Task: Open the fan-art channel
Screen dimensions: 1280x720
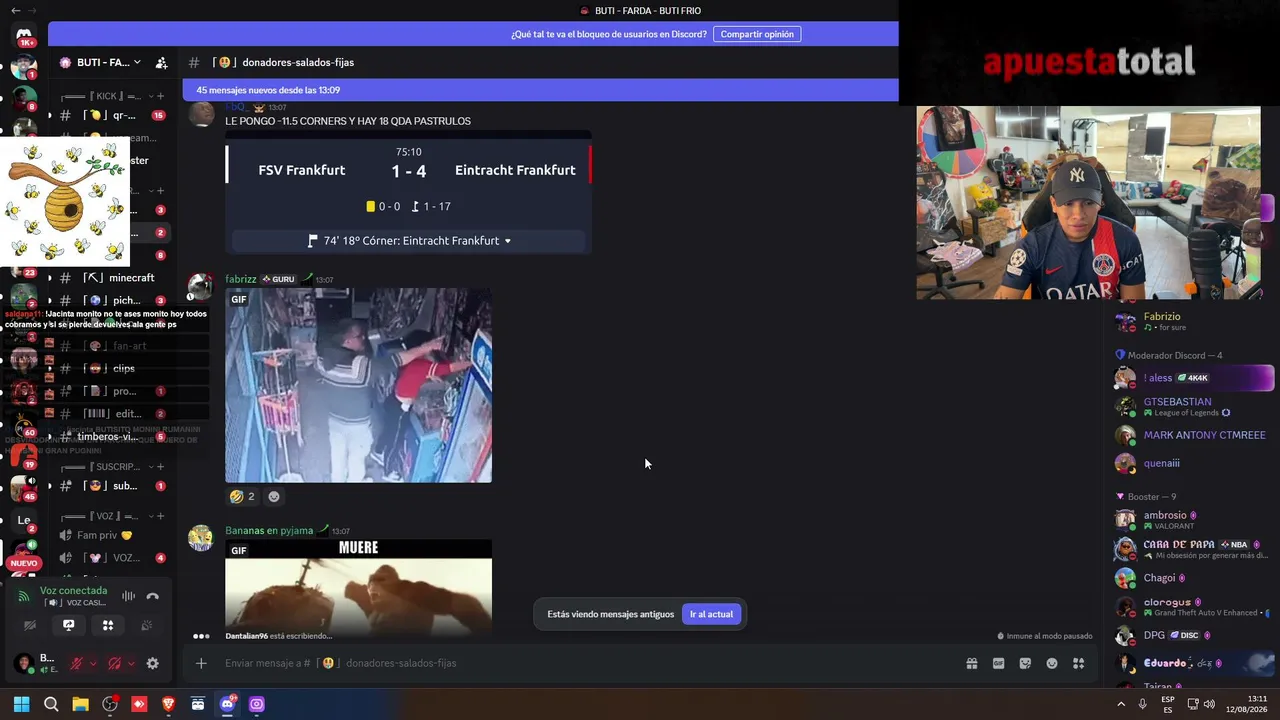Action: [x=111, y=346]
